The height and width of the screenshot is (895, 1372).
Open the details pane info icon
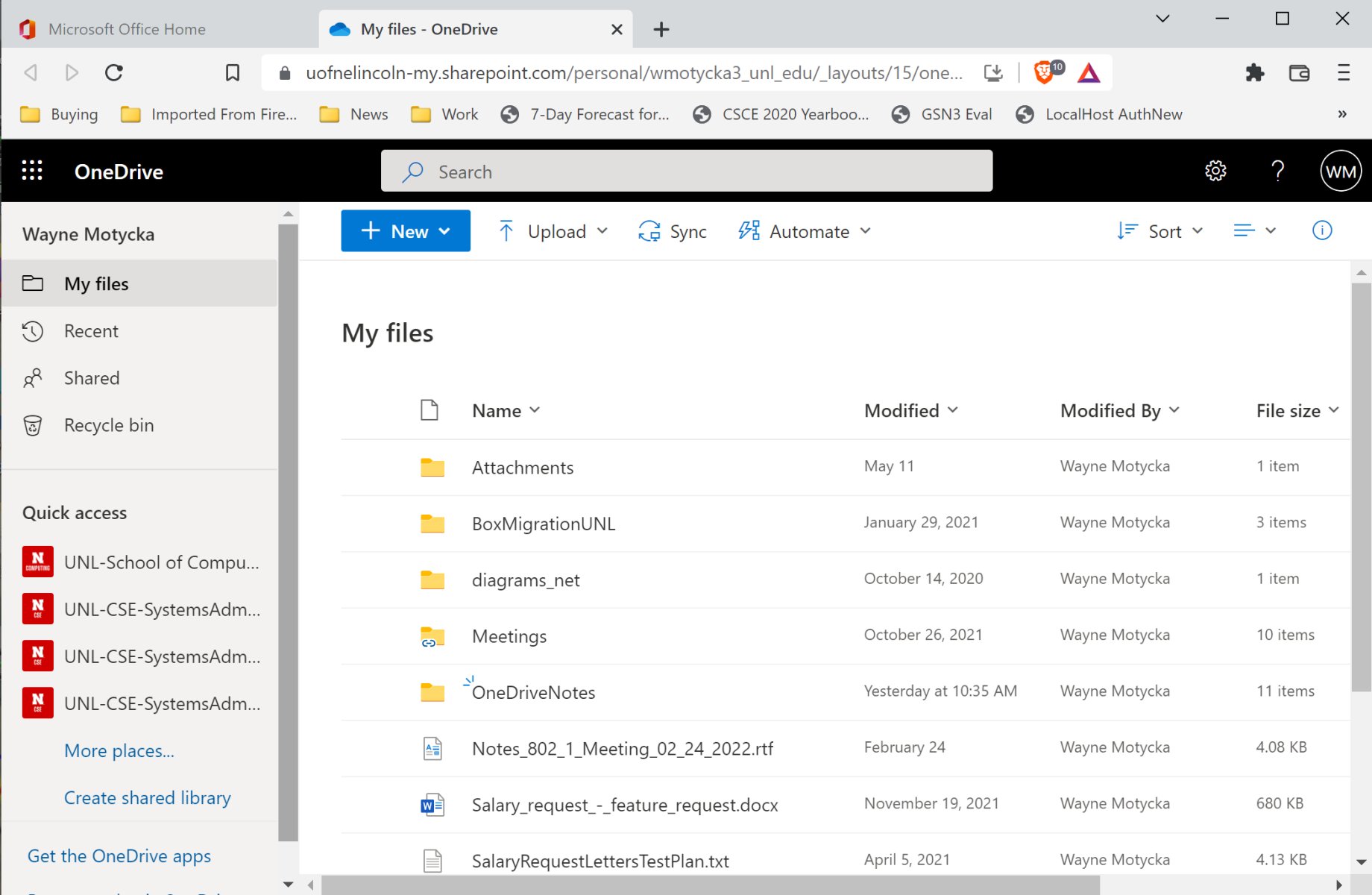pyautogui.click(x=1321, y=230)
